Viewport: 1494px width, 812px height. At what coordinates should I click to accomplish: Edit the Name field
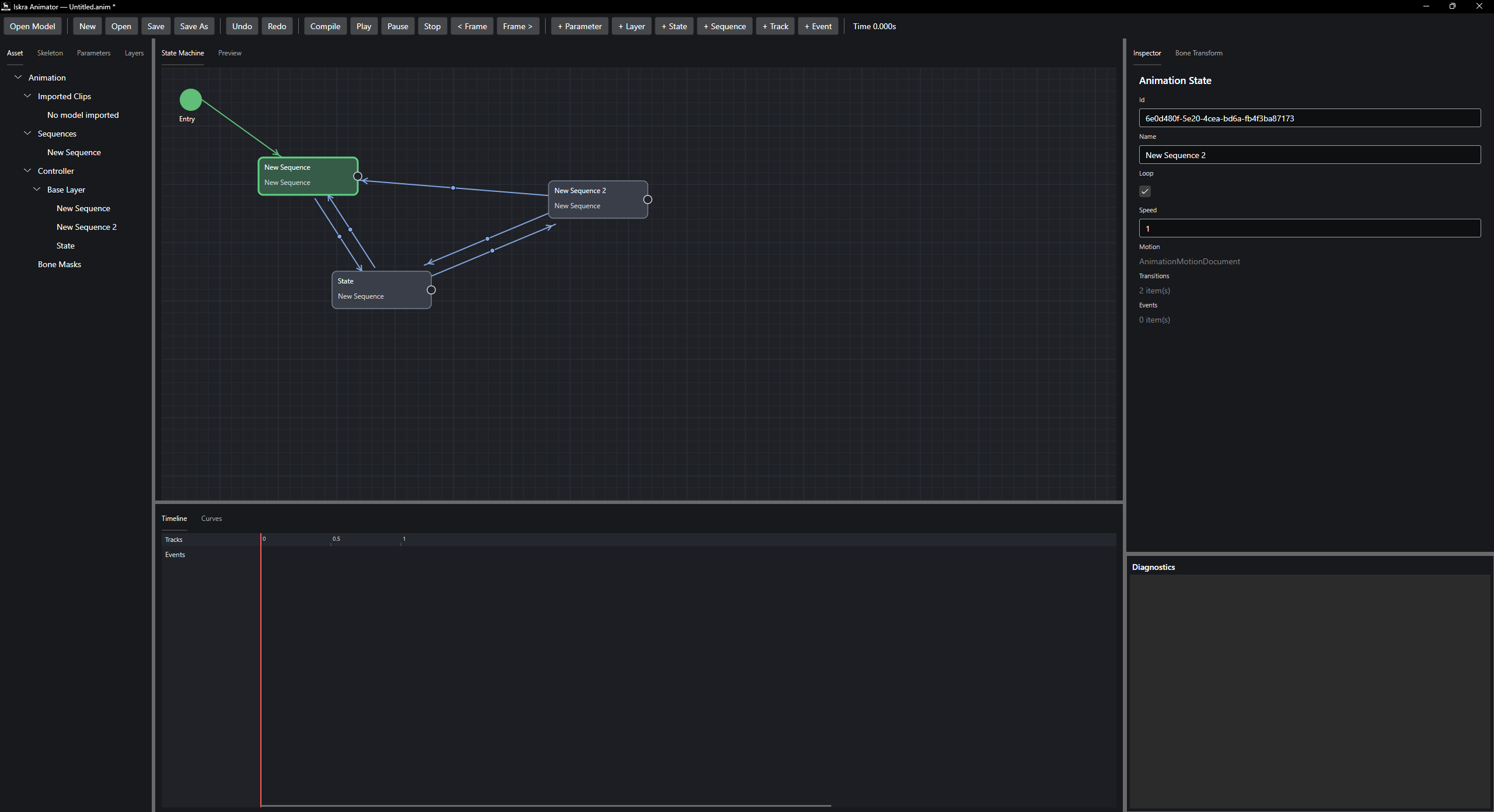click(1310, 155)
